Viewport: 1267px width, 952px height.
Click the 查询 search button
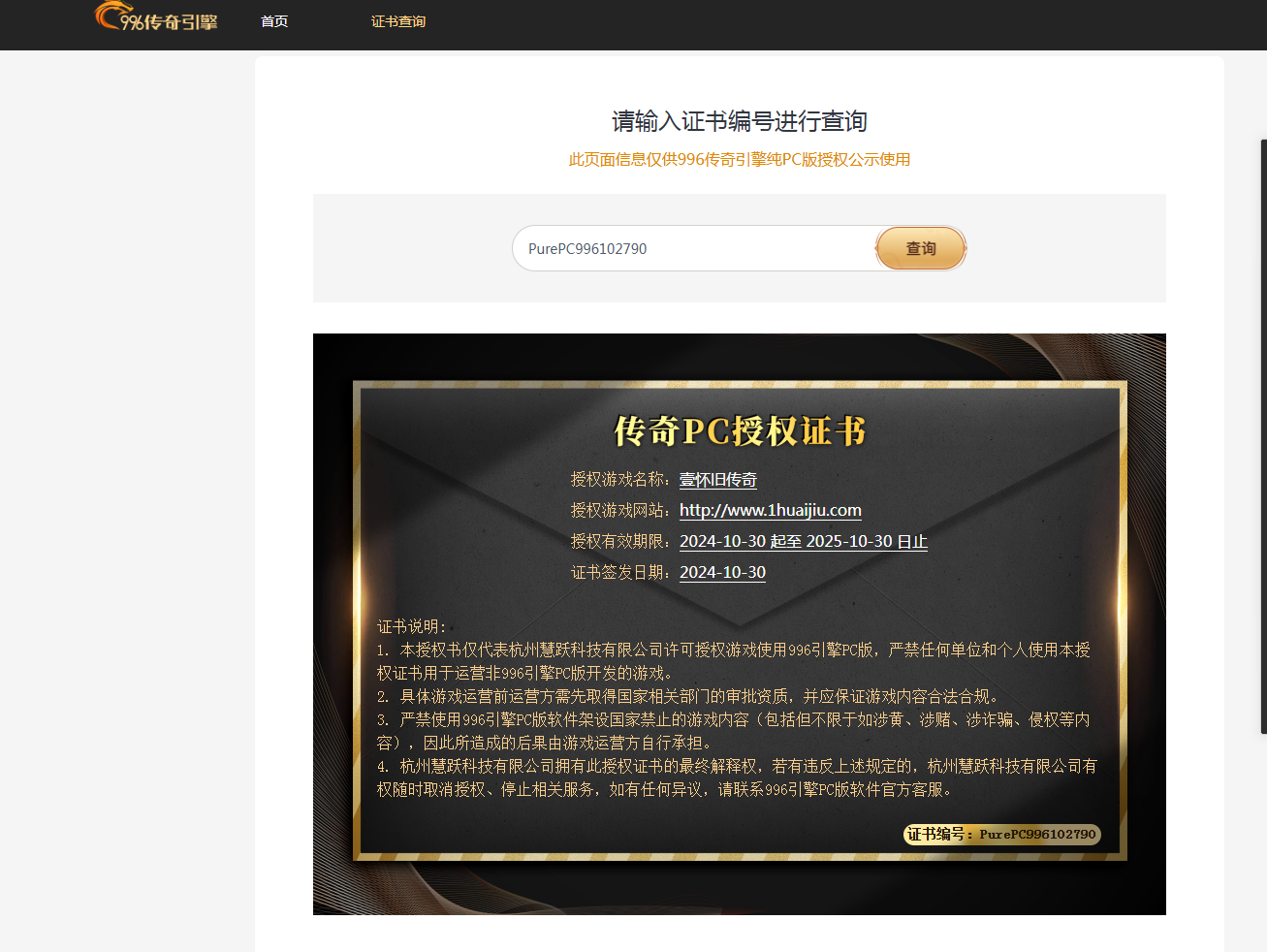[x=921, y=248]
